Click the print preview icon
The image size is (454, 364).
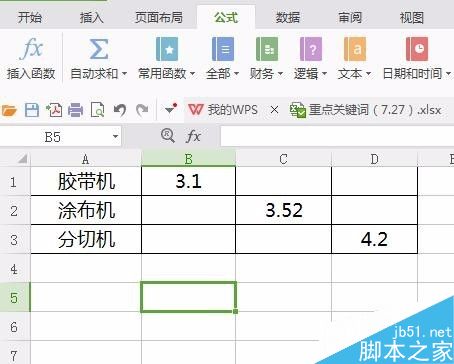point(97,110)
